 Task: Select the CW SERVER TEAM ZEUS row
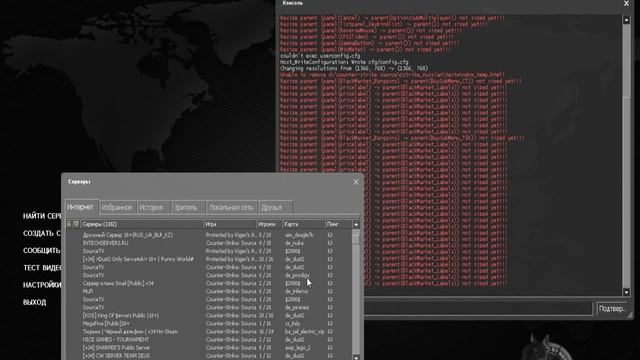[x=209, y=356]
